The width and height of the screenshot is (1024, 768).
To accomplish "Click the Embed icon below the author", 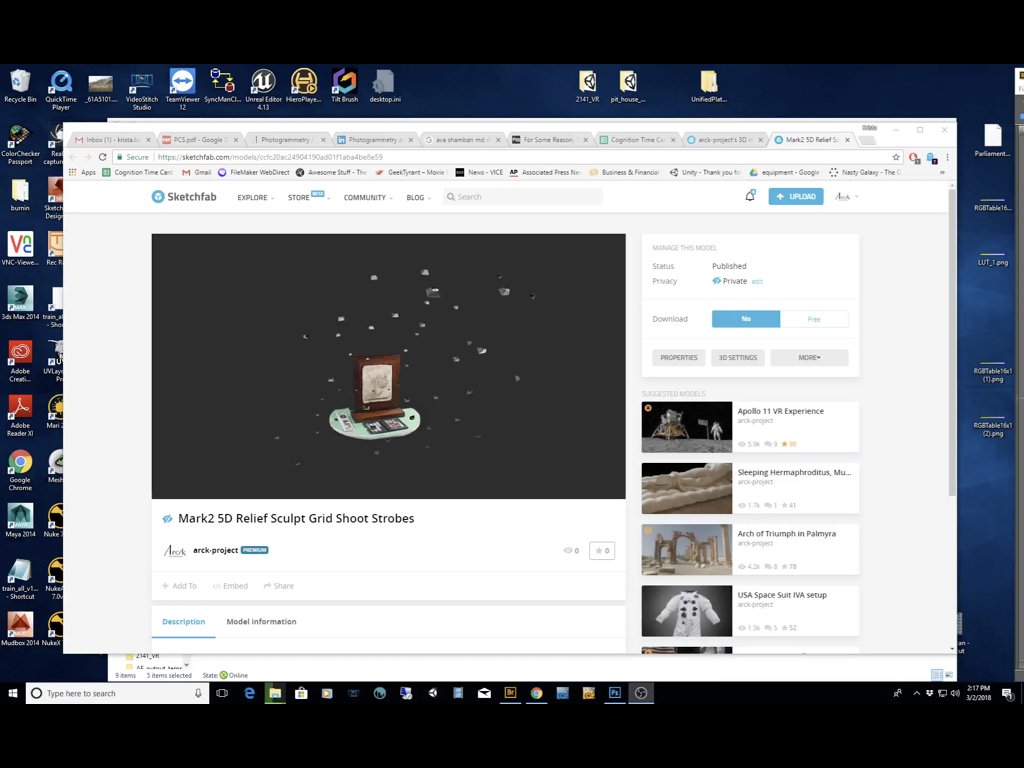I will click(x=216, y=586).
